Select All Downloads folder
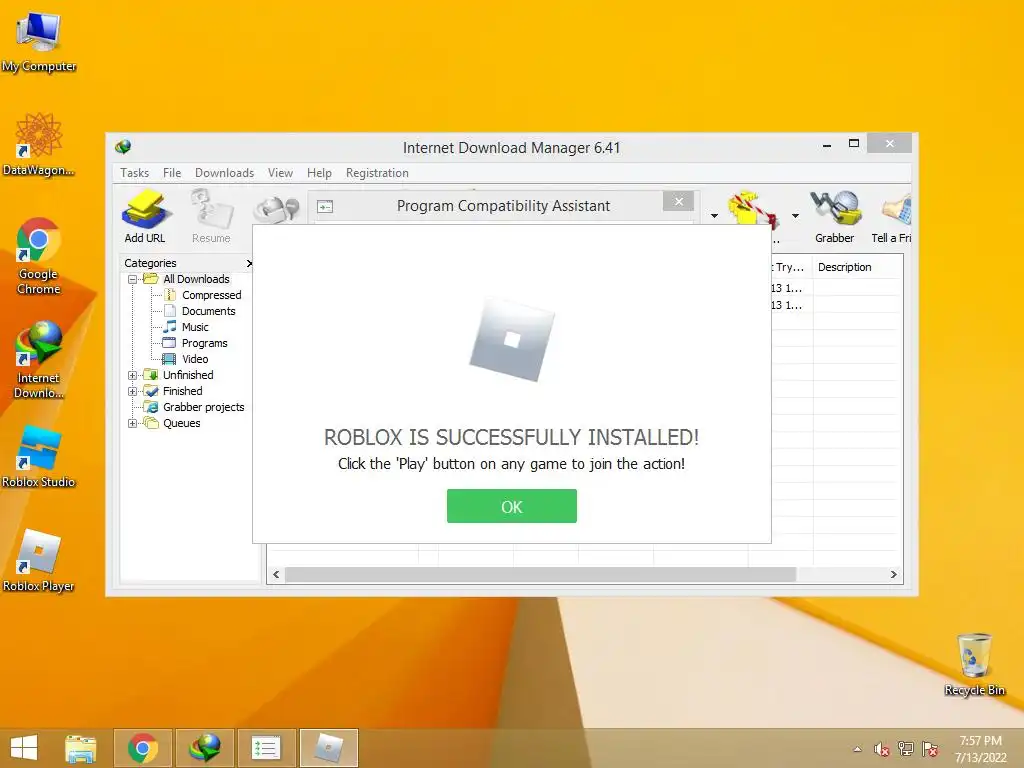The image size is (1024, 768). click(x=196, y=280)
